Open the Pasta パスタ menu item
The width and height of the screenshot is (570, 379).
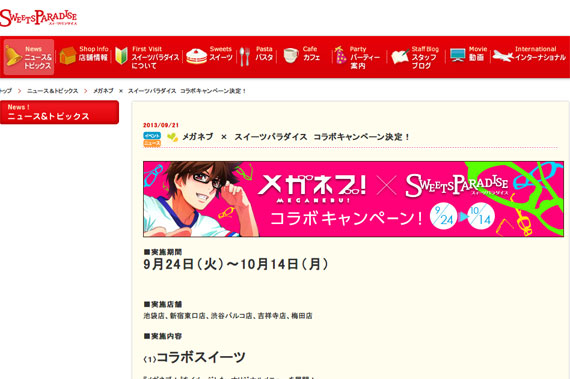(x=256, y=56)
